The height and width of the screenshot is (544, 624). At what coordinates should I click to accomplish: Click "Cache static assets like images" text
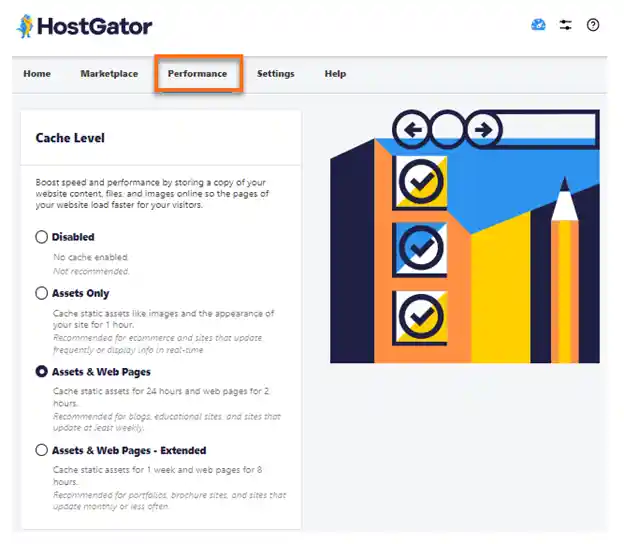164,319
